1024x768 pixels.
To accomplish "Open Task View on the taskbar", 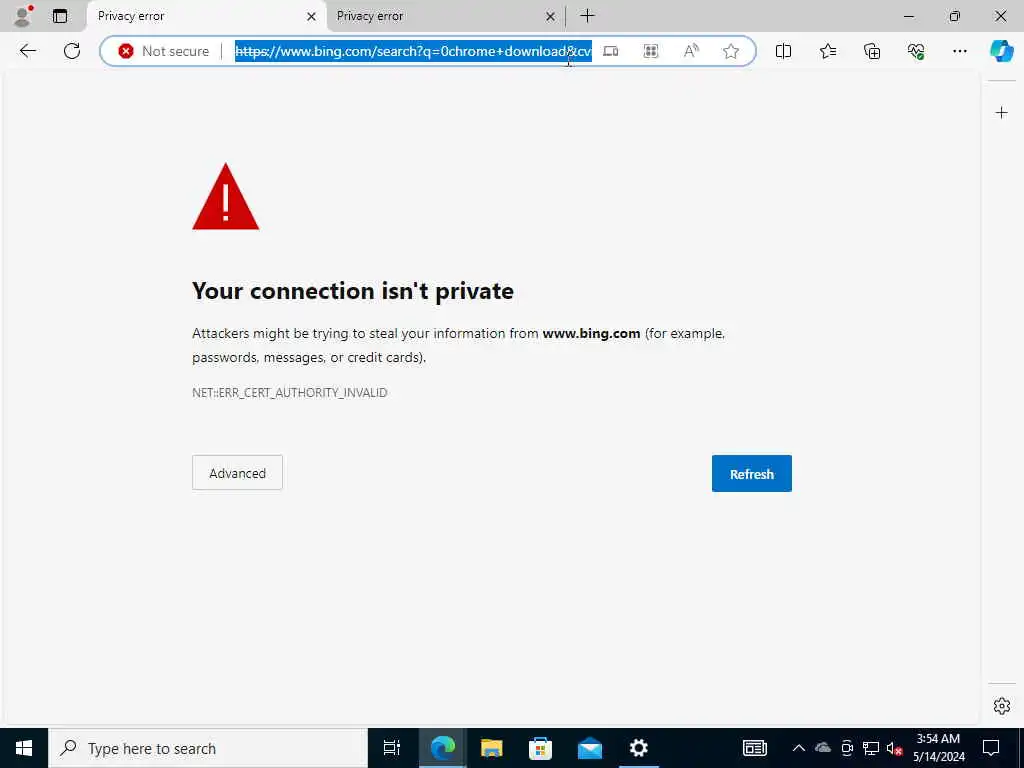I will tap(391, 748).
